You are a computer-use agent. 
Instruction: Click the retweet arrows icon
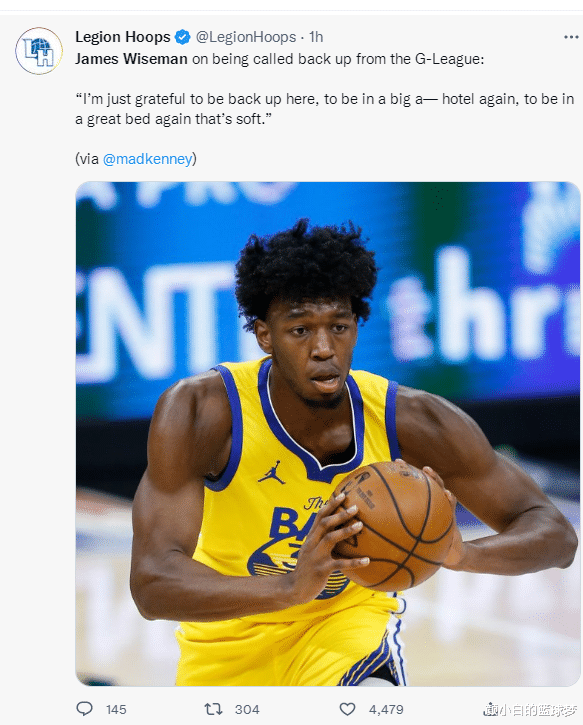214,709
